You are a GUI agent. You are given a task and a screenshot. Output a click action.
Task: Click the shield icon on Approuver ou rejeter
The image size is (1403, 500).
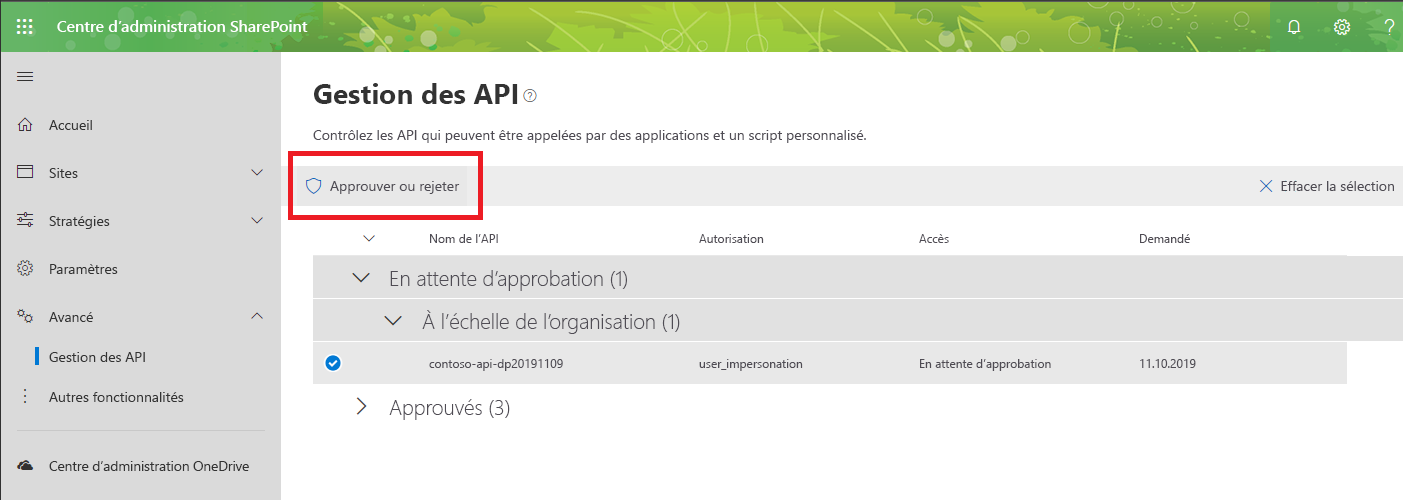(313, 186)
